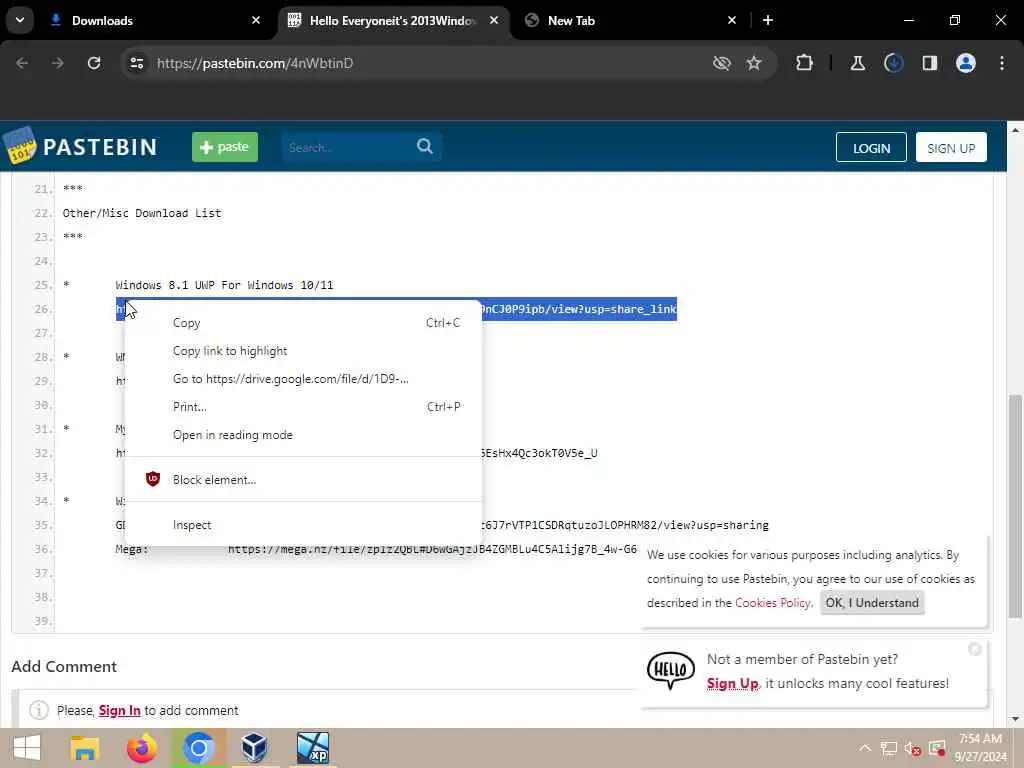1024x768 pixels.
Task: Click the page vertical scrollbar thumb
Action: pos(1015,506)
